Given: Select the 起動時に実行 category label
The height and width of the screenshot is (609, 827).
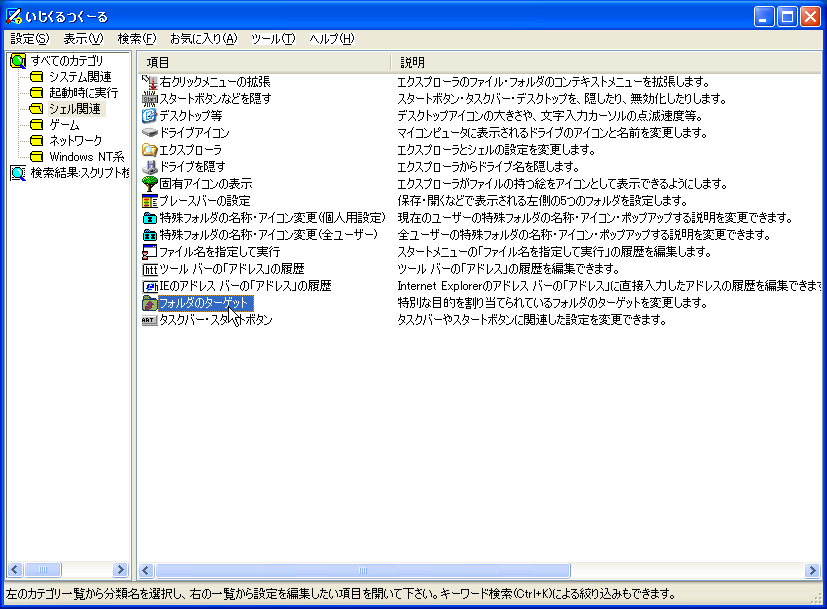Looking at the screenshot, I should click(x=83, y=93).
